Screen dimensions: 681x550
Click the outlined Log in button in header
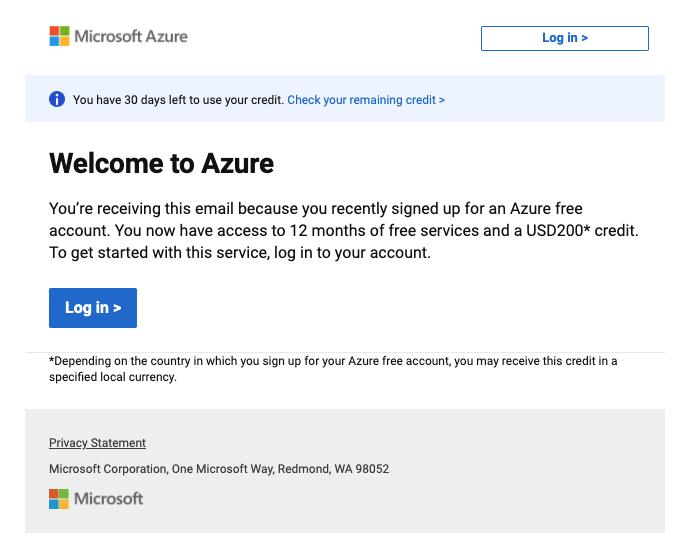point(565,38)
